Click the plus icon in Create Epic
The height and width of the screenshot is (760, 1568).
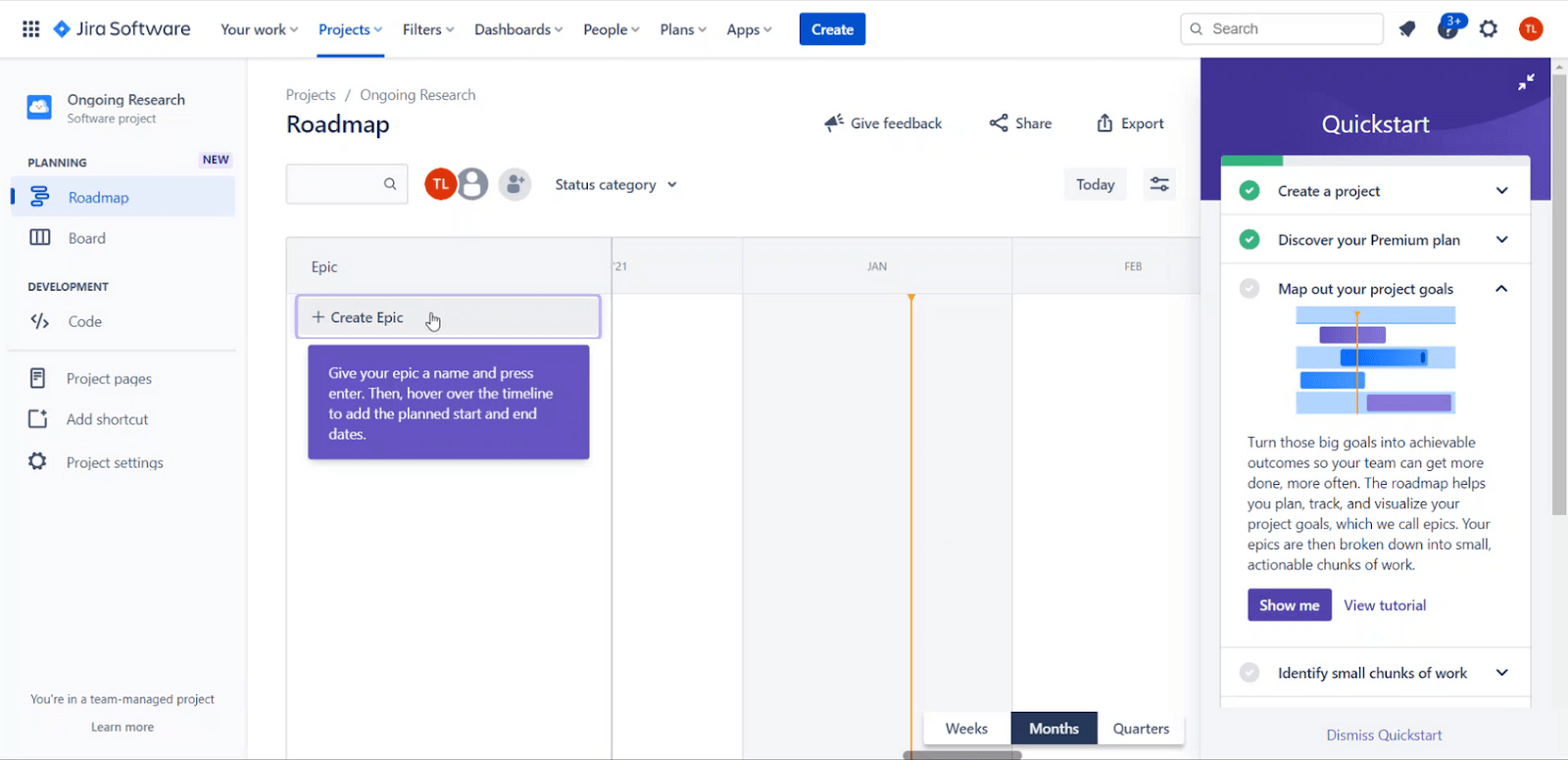click(x=318, y=317)
